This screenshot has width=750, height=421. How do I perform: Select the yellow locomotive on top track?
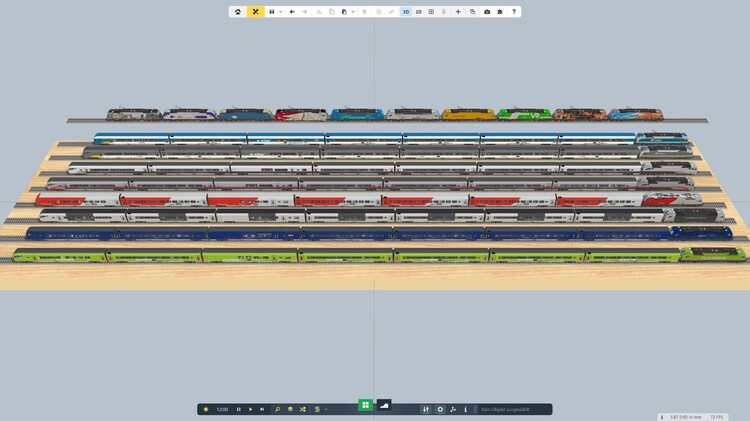pos(469,114)
